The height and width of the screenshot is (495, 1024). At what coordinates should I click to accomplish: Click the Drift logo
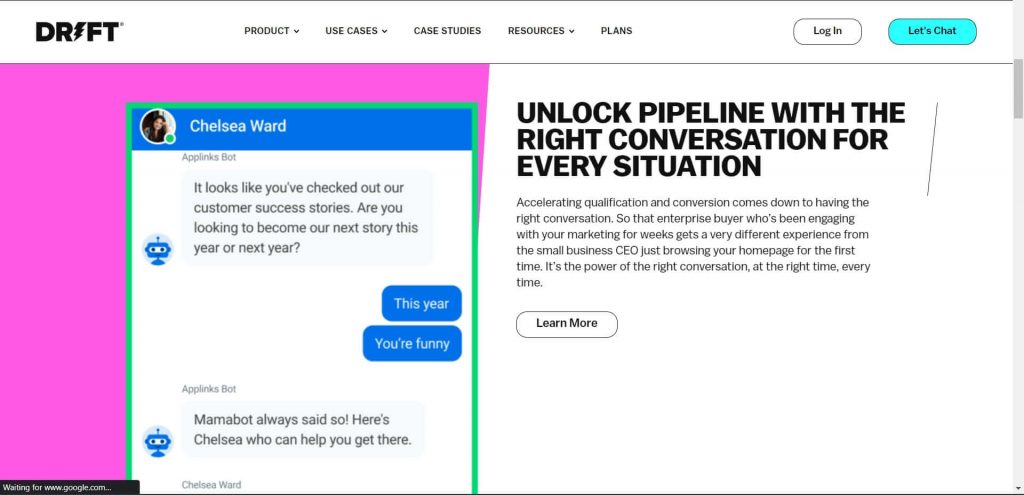click(79, 31)
